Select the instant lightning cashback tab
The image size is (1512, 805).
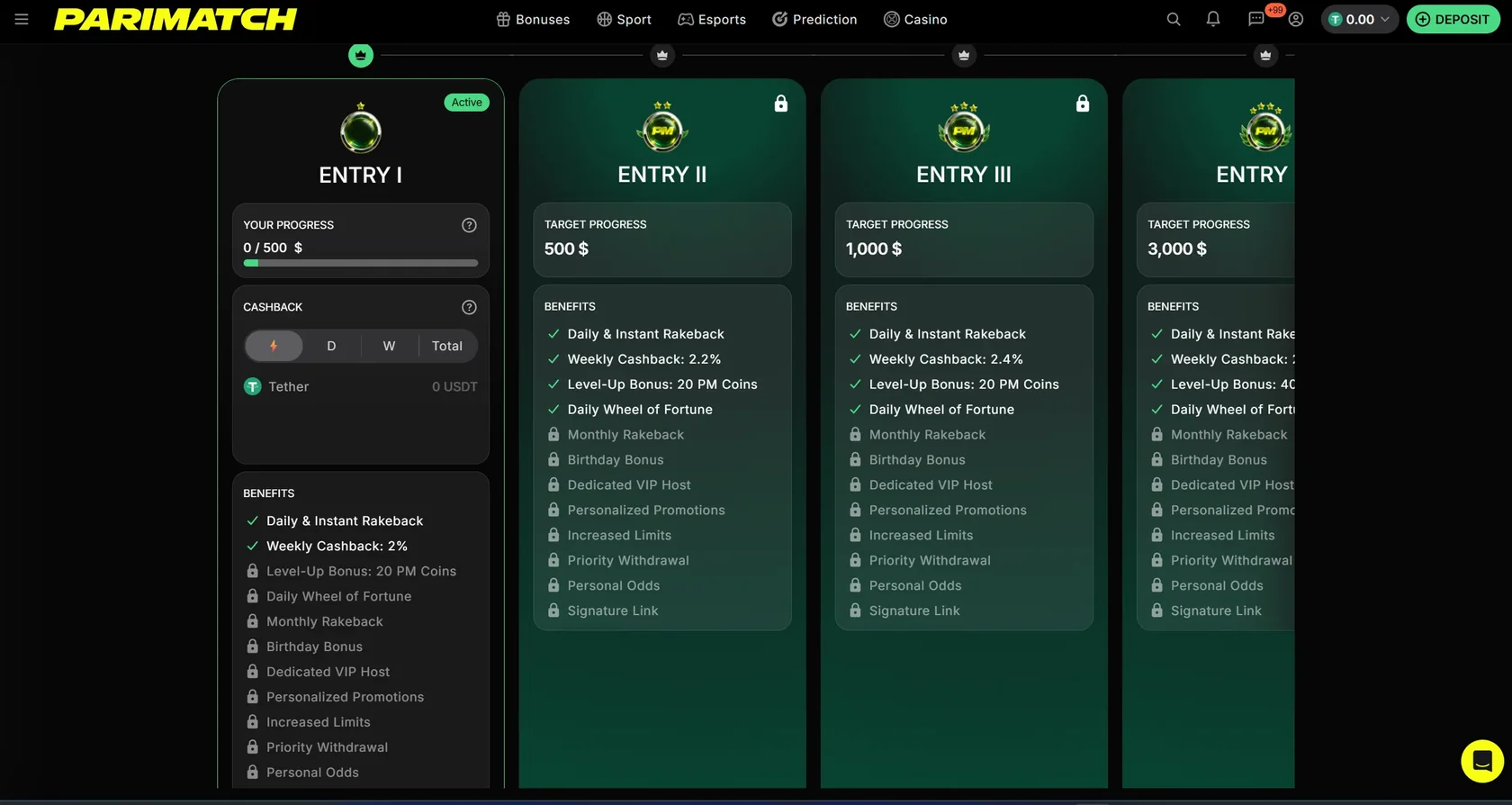(274, 346)
